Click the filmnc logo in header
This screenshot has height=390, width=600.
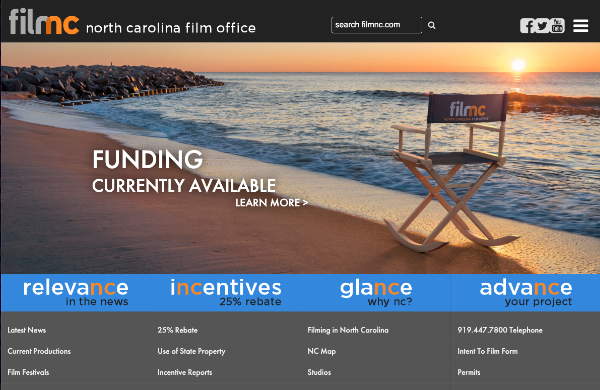44,21
